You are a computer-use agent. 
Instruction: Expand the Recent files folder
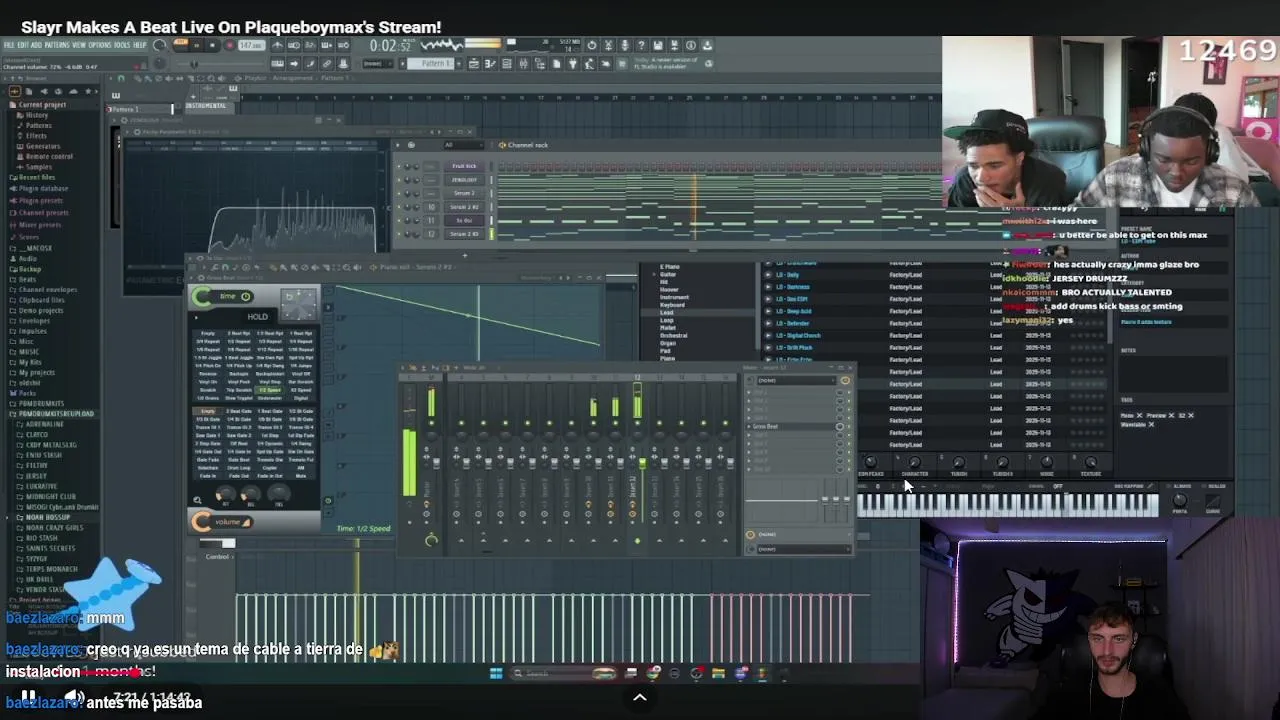pos(37,177)
